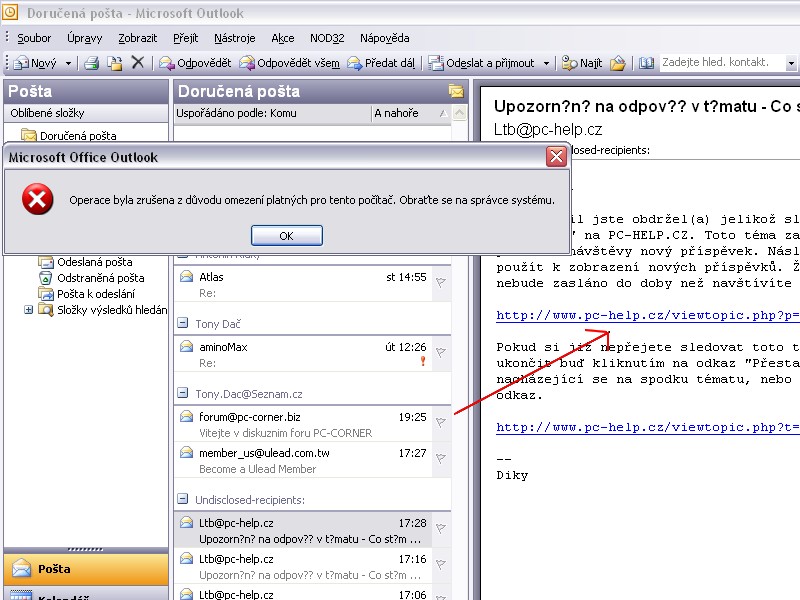This screenshot has width=800, height=600.
Task: Select the Pošta k odeslání folder
Action: tap(87, 294)
